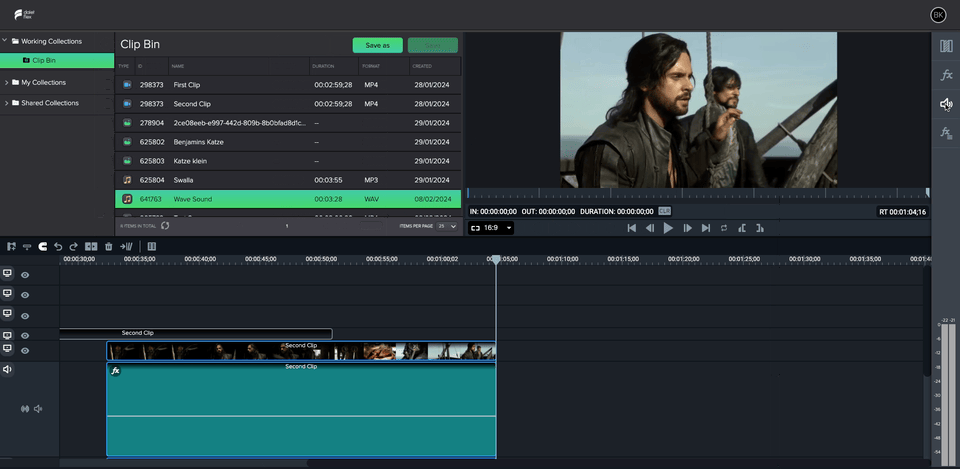This screenshot has height=469, width=960.
Task: Click the monitor icon of the thumbnail video track
Action: pos(7,349)
